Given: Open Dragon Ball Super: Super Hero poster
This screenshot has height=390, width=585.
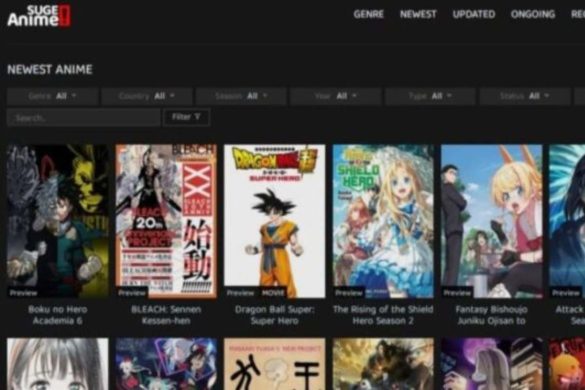Looking at the screenshot, I should point(275,221).
